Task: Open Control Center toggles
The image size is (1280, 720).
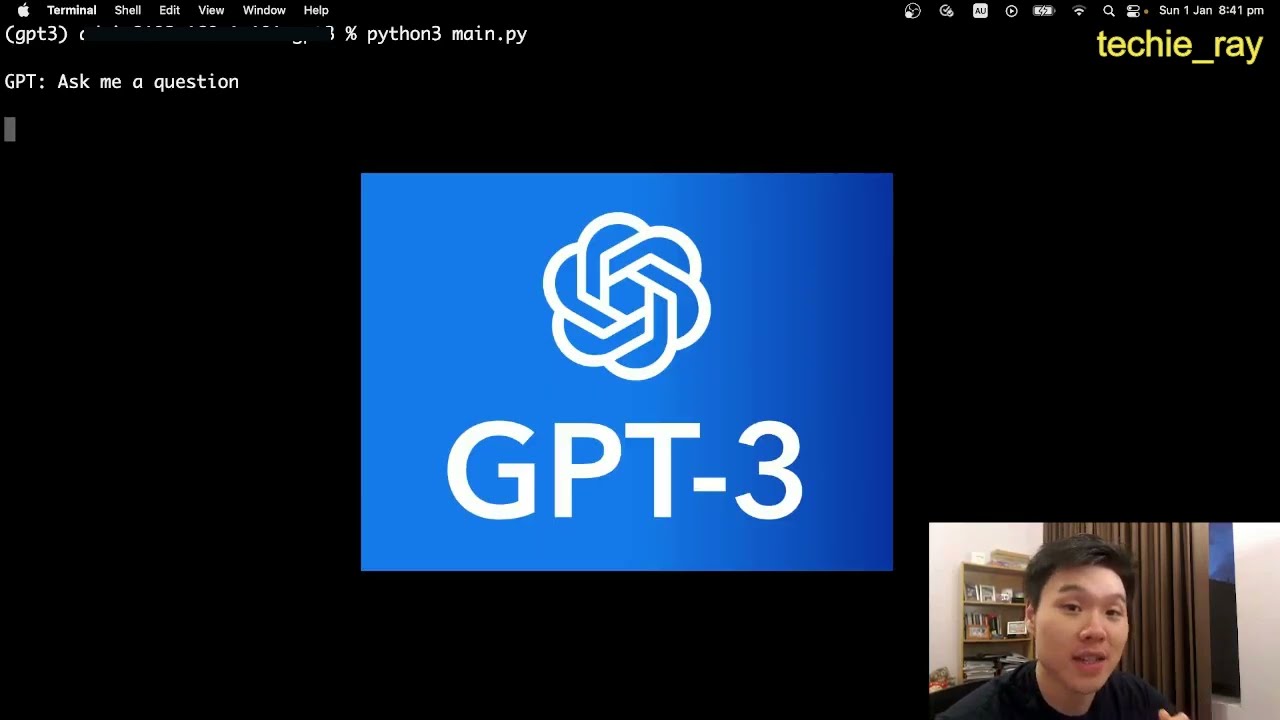Action: (x=1133, y=11)
